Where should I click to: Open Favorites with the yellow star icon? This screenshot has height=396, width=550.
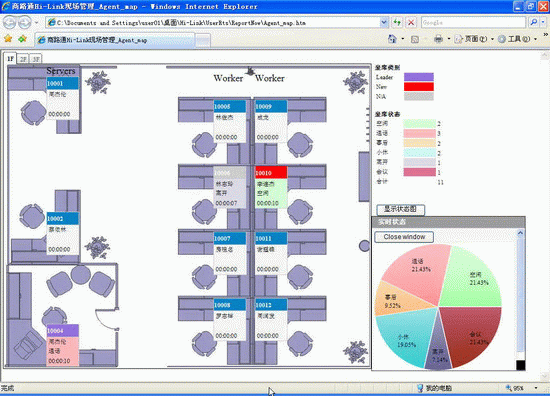coord(8,39)
